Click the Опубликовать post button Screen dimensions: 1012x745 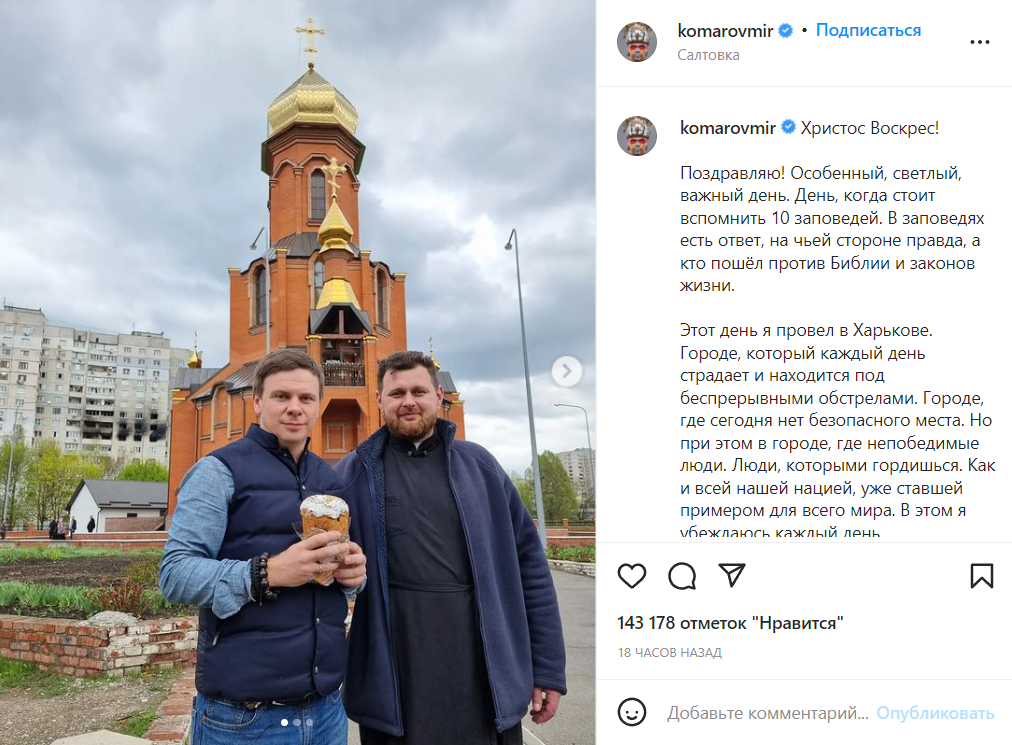(x=935, y=713)
